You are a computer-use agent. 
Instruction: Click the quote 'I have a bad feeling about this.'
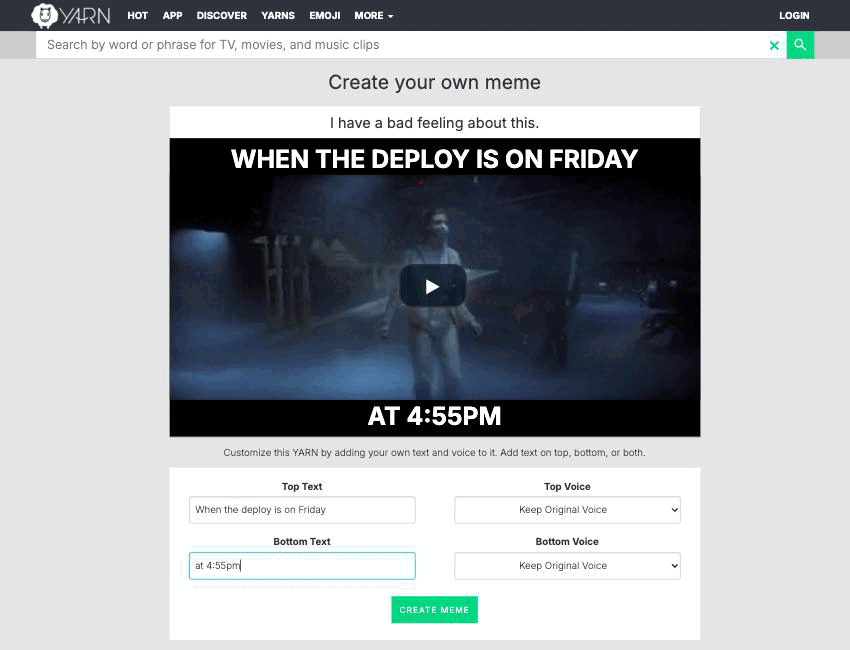point(434,123)
